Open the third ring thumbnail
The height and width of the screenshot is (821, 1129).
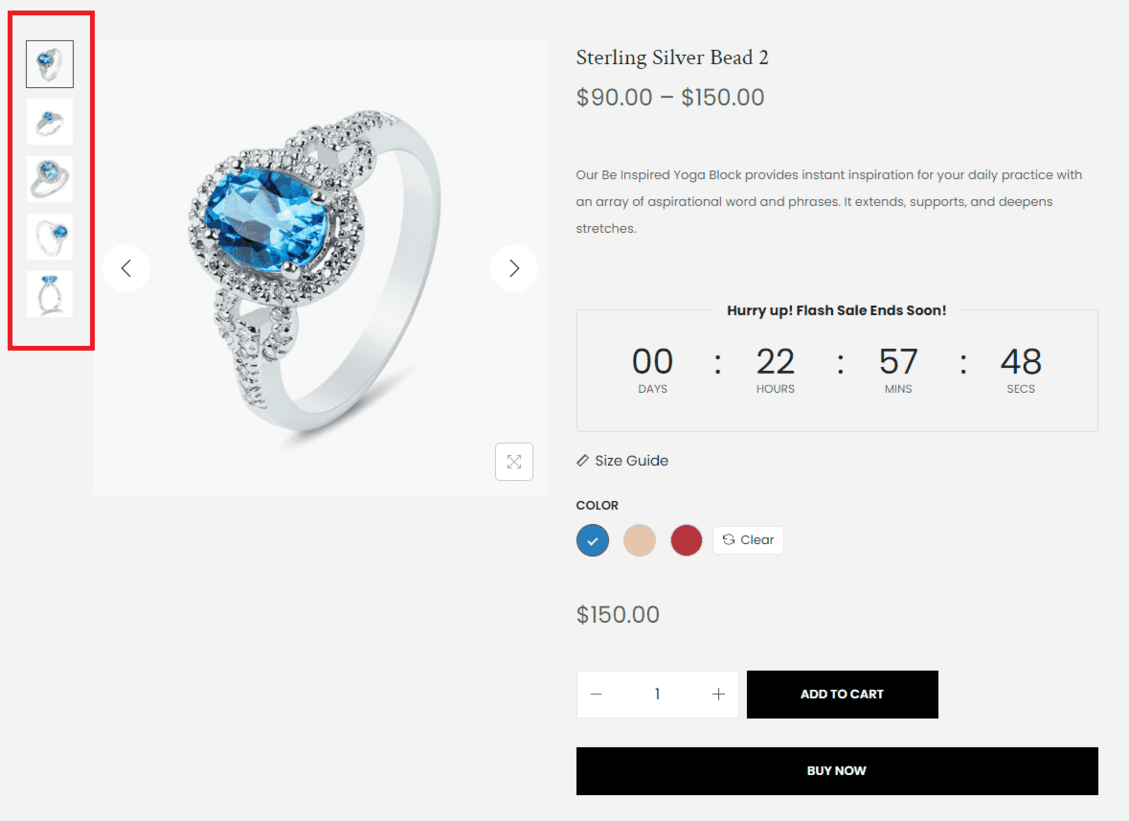pos(50,179)
